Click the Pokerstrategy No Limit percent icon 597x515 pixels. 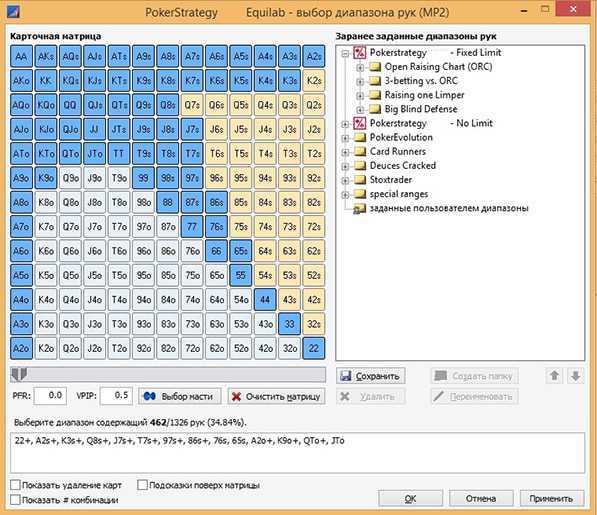[360, 123]
